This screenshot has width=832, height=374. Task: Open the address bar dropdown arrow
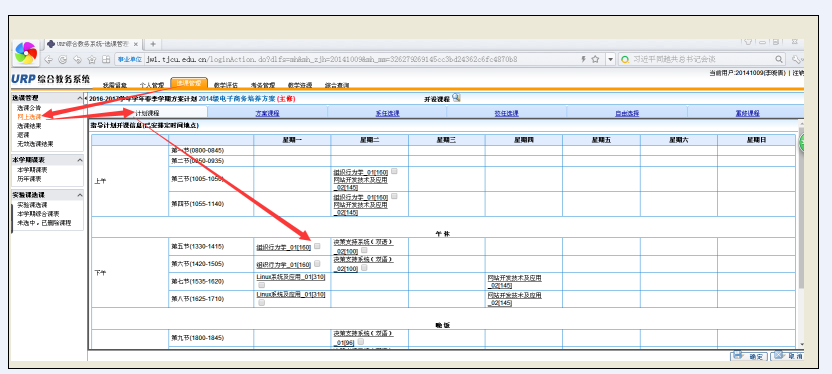(x=610, y=59)
